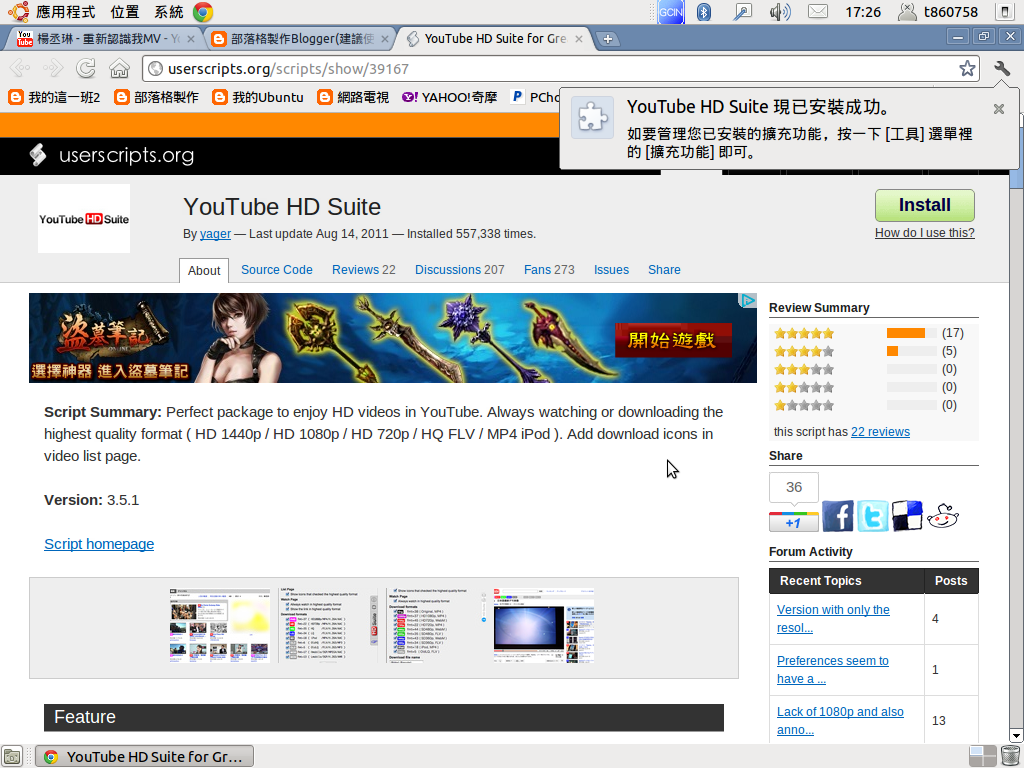Open the volume control in top panel

780,12
